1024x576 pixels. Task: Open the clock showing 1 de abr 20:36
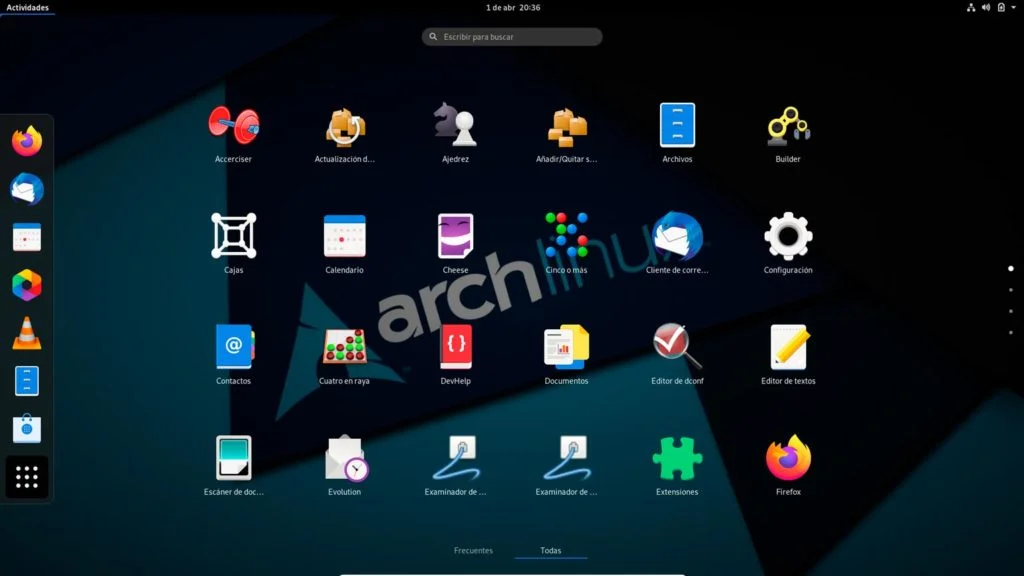[x=513, y=8]
